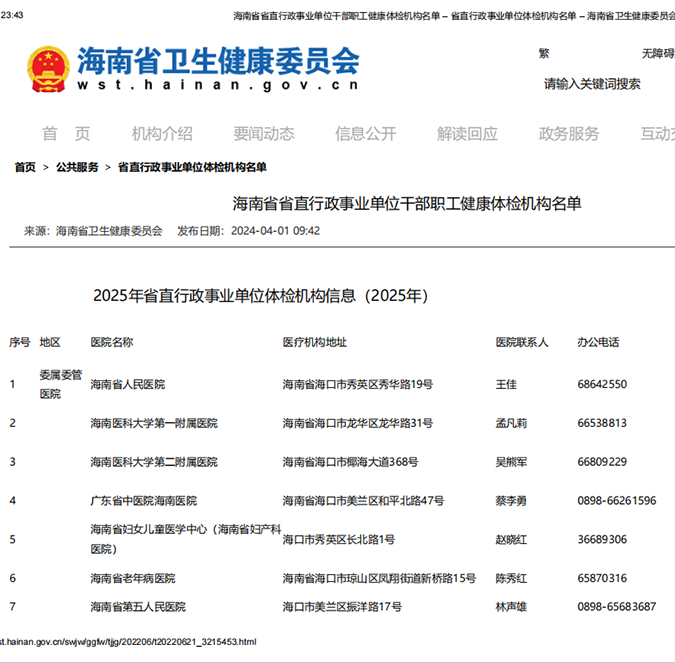The height and width of the screenshot is (663, 675).
Task: Click the address 海南省海口市椰海大道368号
Action: pyautogui.click(x=350, y=462)
